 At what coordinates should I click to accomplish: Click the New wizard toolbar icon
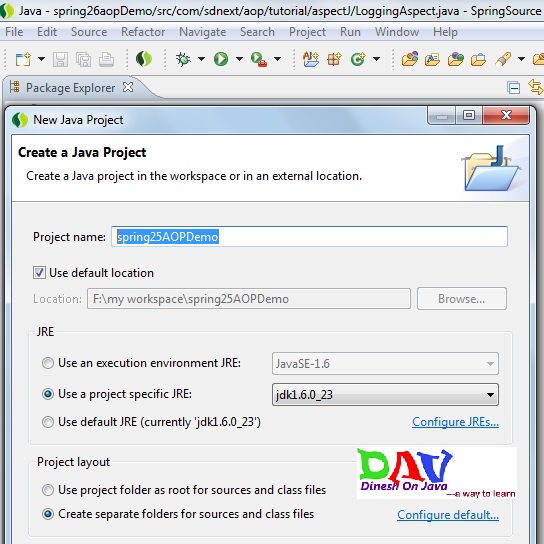point(23,59)
